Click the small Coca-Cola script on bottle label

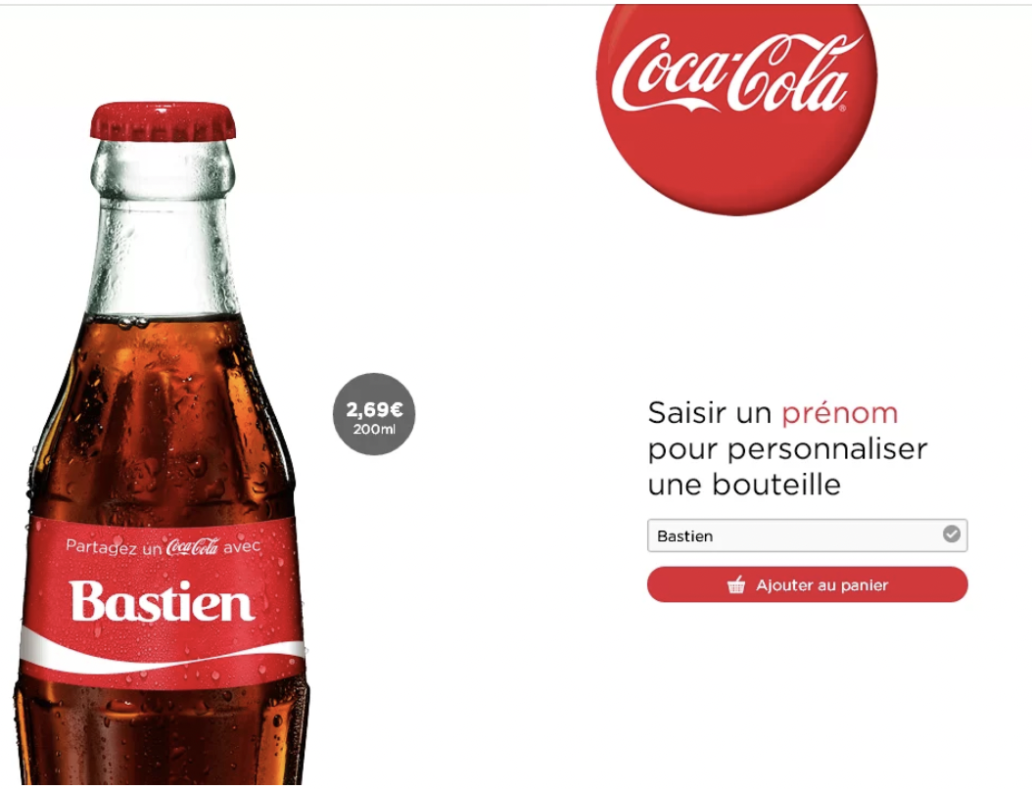(192, 547)
